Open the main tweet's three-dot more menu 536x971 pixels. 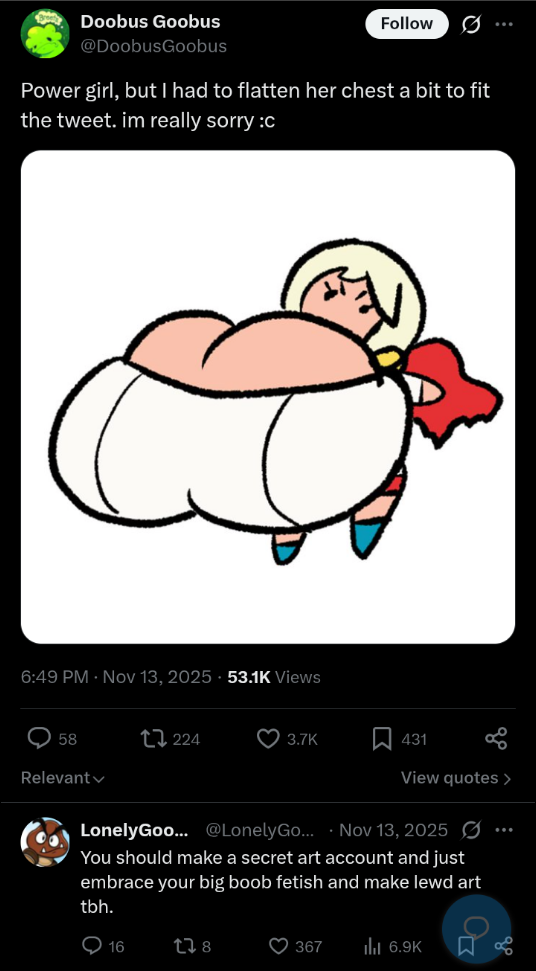504,25
